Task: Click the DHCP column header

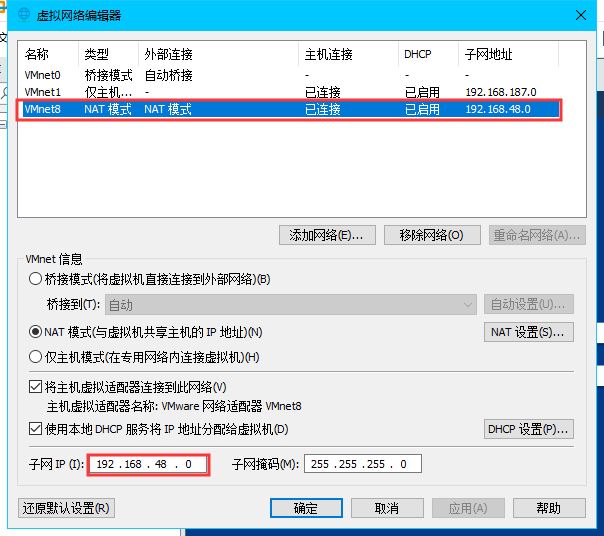Action: pos(418,54)
